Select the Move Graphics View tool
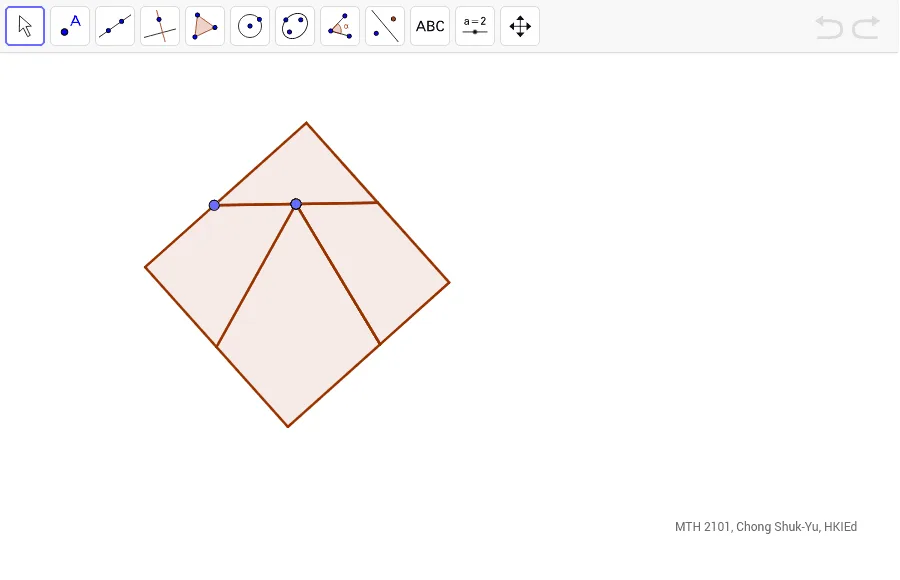Screen dimensions: 900x580 520,26
